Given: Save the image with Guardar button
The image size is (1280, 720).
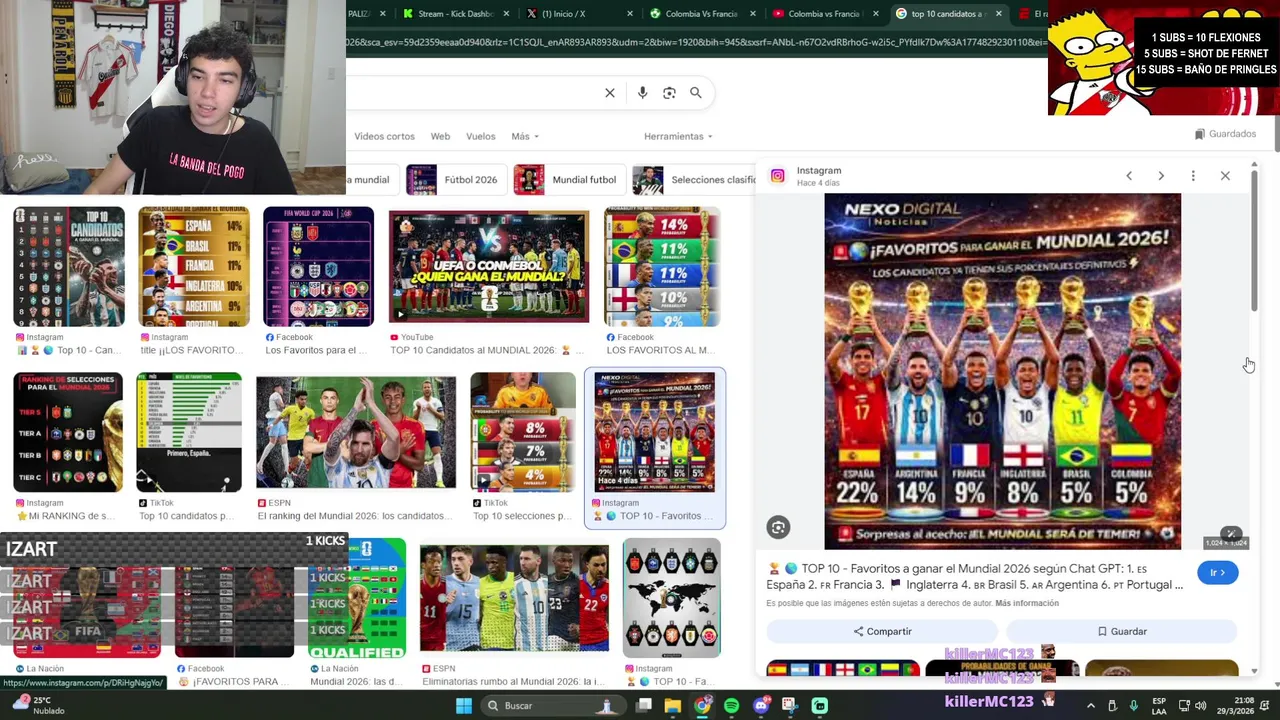Looking at the screenshot, I should pos(1122,631).
